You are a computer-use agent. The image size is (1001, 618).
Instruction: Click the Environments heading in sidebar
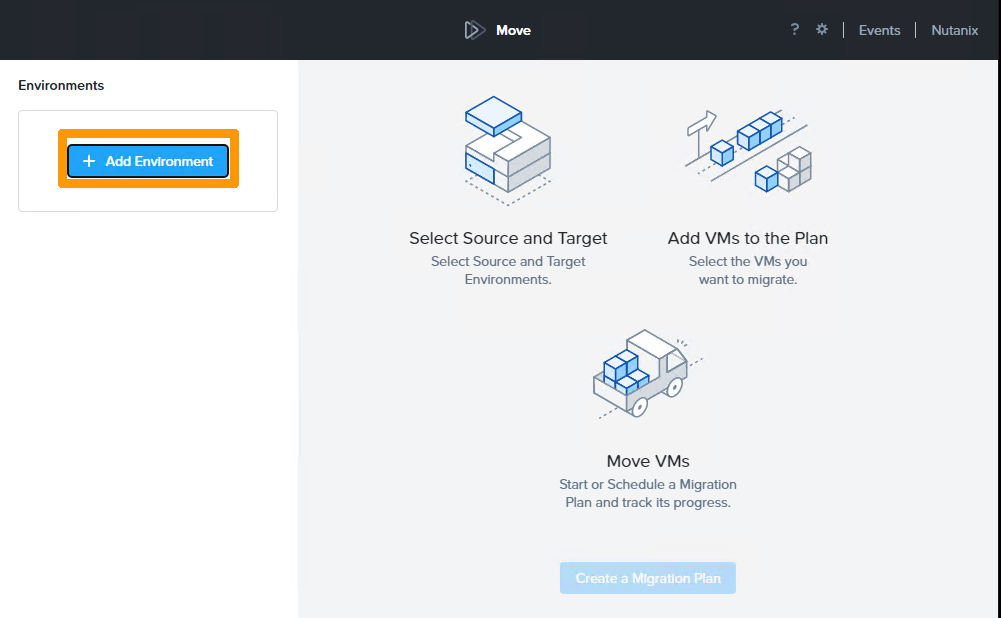[61, 86]
